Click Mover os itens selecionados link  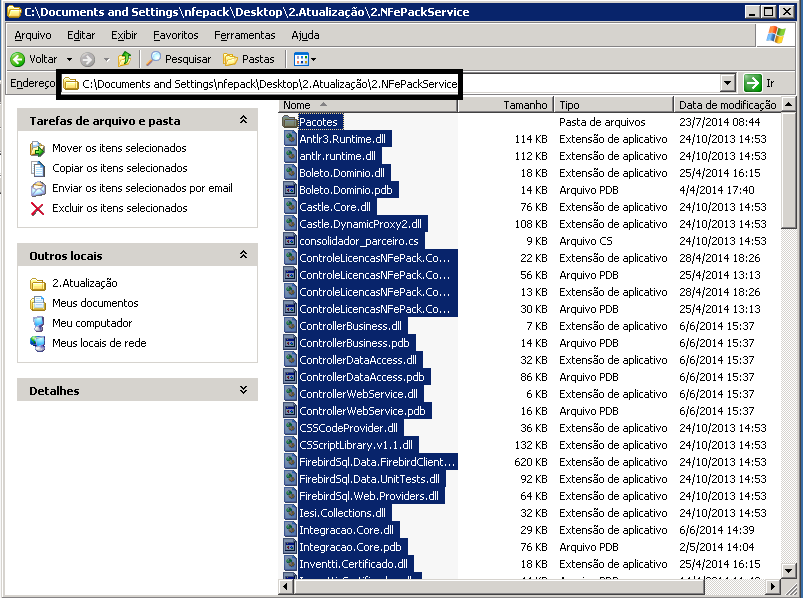[119, 148]
